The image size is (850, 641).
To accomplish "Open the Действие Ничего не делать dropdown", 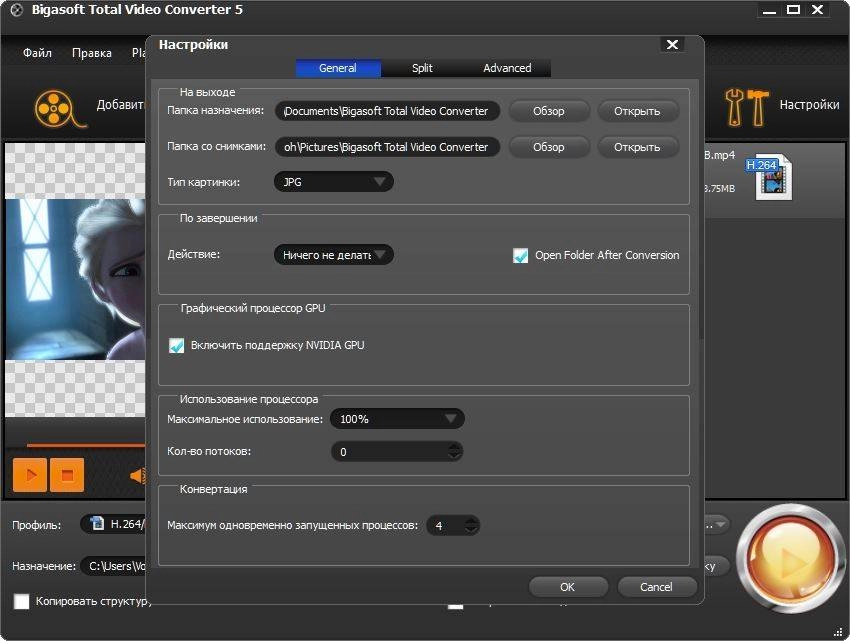I will [x=333, y=254].
